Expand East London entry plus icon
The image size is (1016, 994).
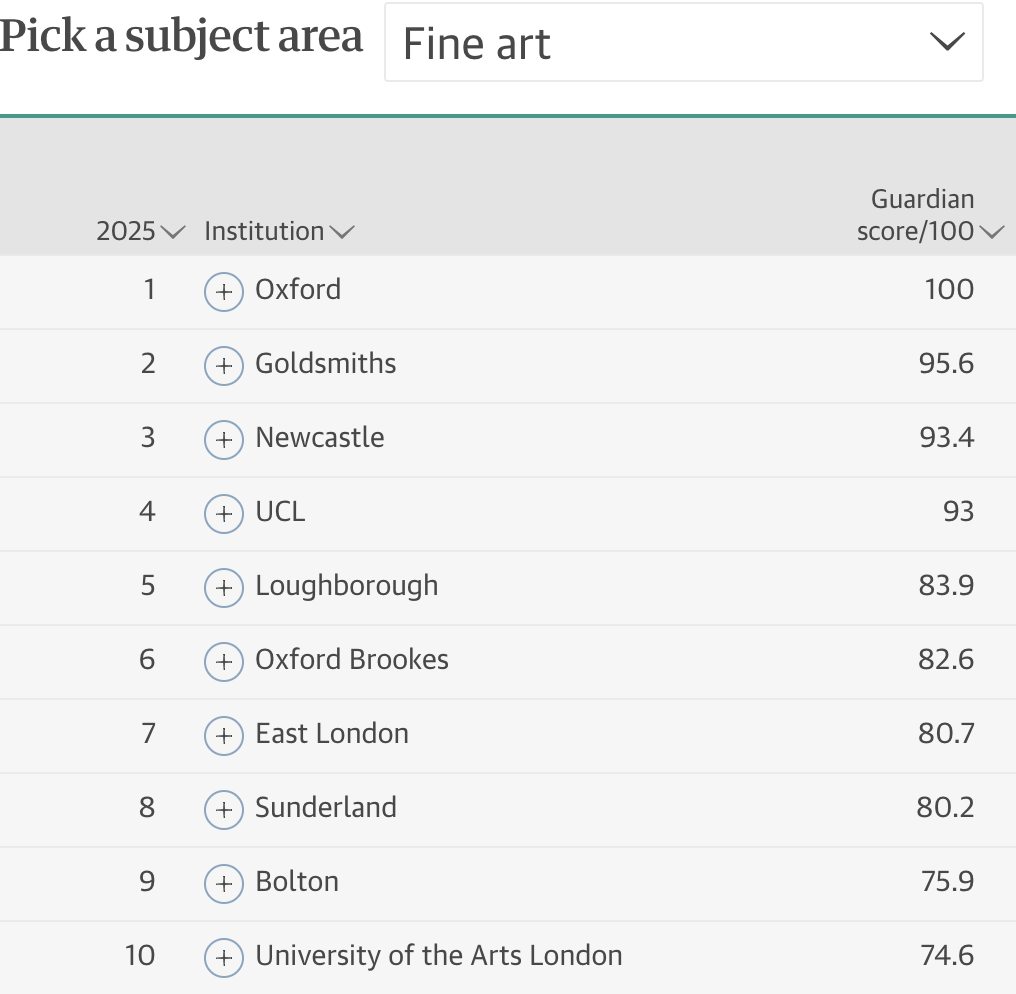pyautogui.click(x=224, y=735)
